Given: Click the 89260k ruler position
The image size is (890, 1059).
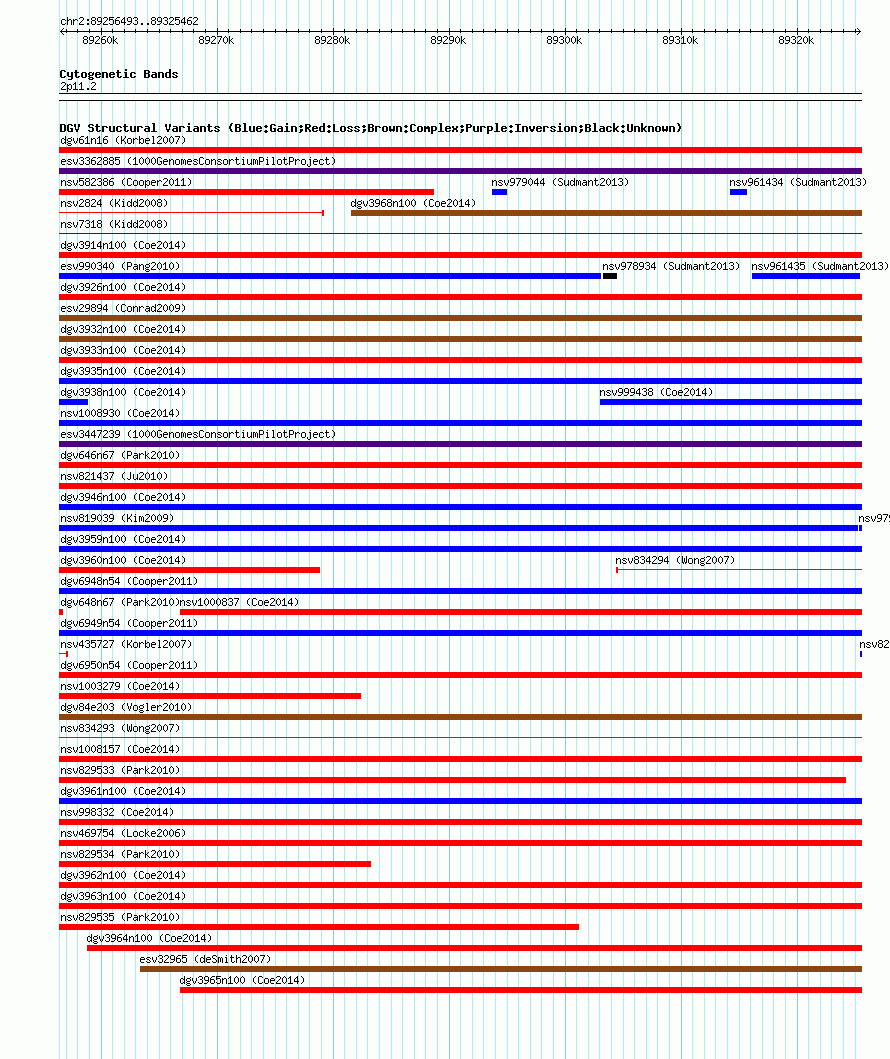Looking at the screenshot, I should (101, 41).
